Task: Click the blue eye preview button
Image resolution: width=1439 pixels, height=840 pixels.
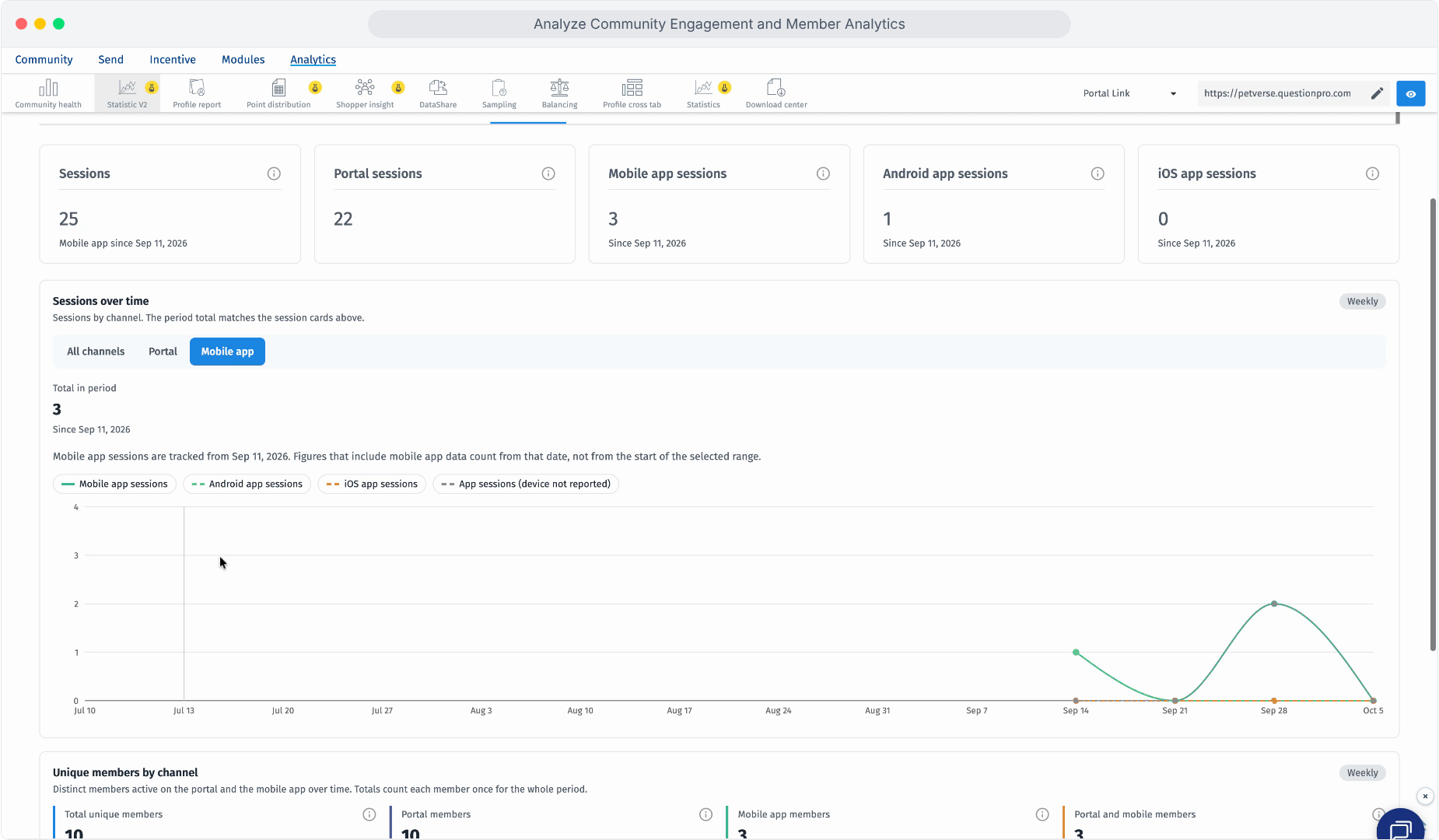Action: [x=1410, y=93]
